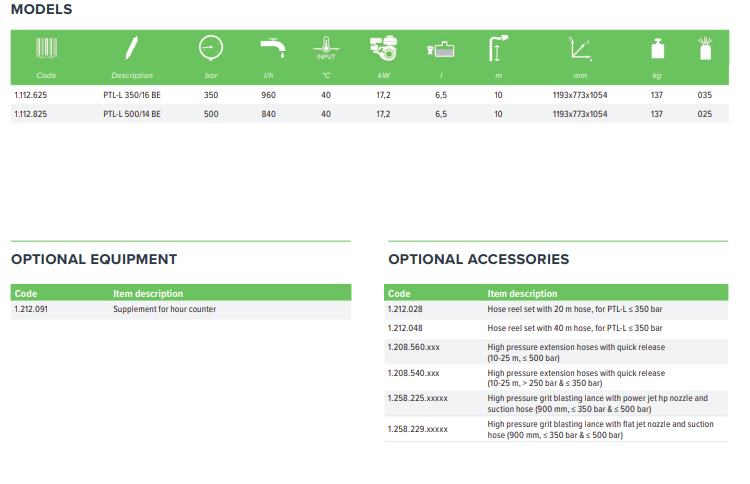
Task: Select hour counter code 1.212.091
Action: coord(30,310)
